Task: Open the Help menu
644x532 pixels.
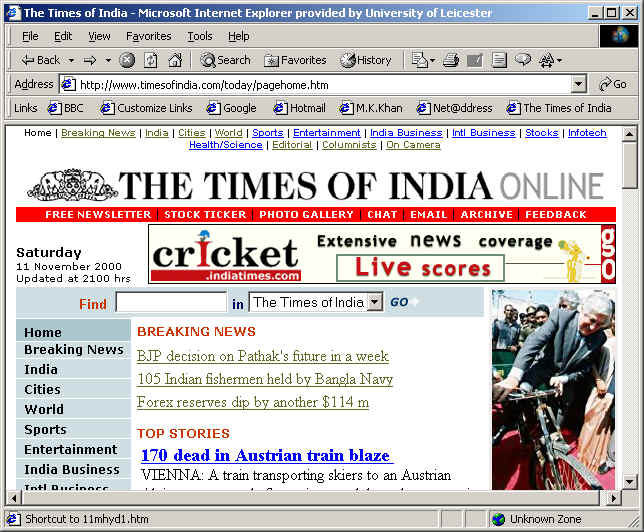Action: coord(239,37)
